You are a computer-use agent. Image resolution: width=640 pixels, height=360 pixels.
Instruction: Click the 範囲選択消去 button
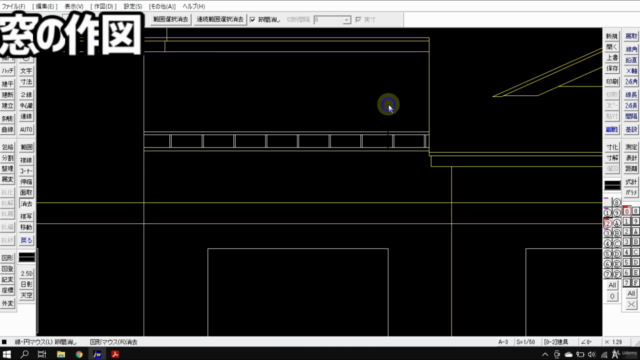click(x=171, y=20)
